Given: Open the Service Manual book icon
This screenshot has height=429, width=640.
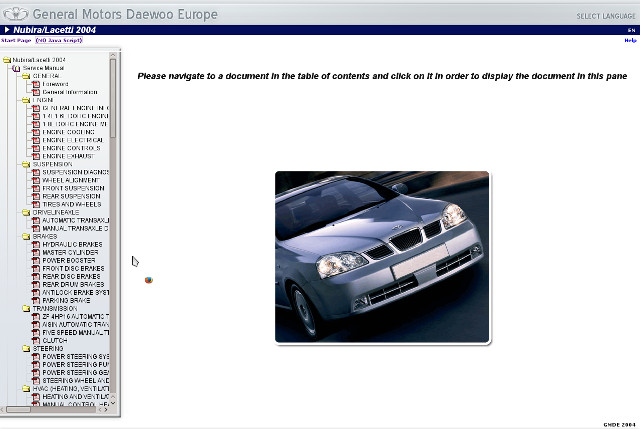Looking at the screenshot, I should click(x=17, y=67).
